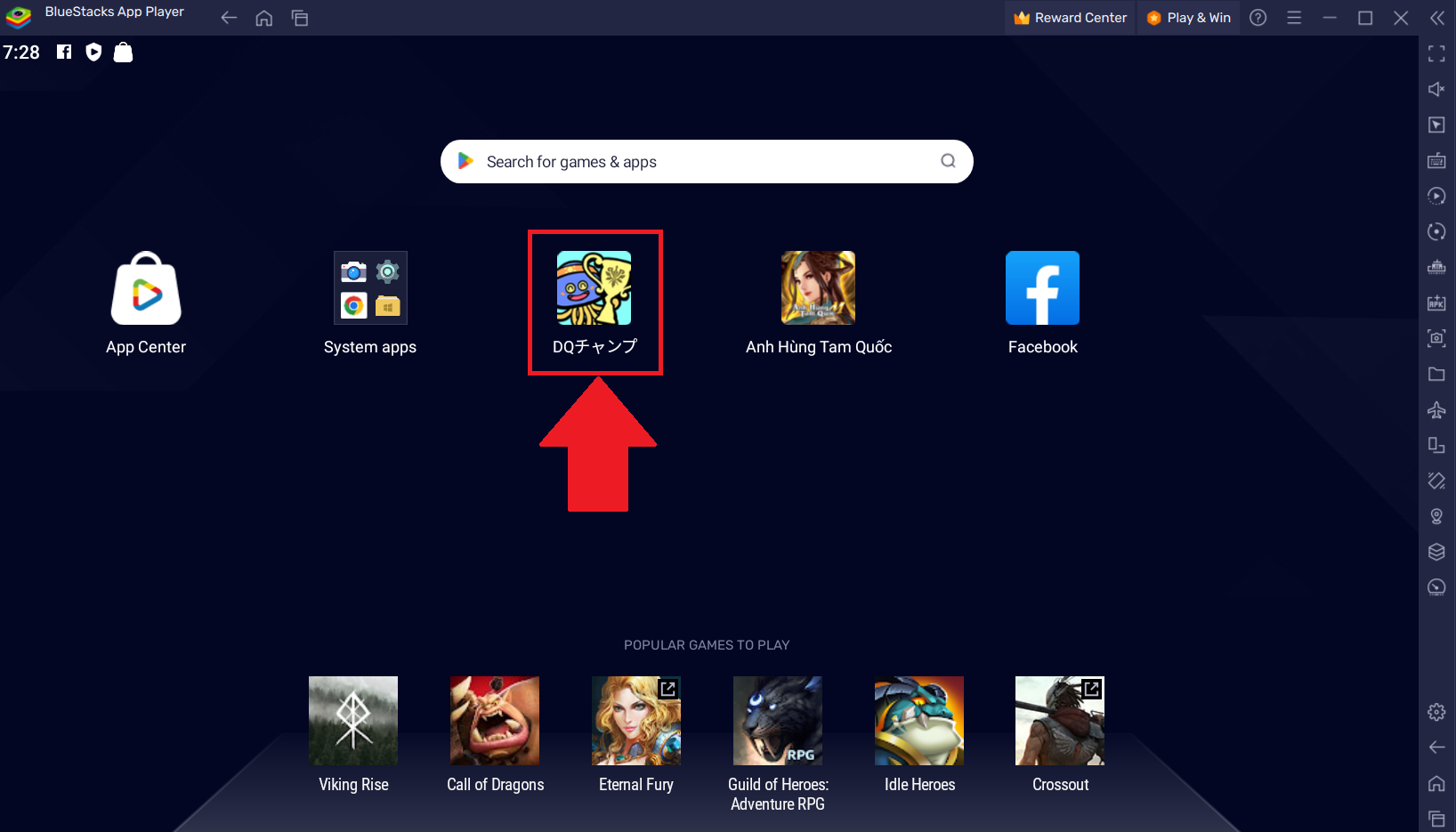
Task: Open Idle Heroes game thumbnail
Action: pos(919,721)
